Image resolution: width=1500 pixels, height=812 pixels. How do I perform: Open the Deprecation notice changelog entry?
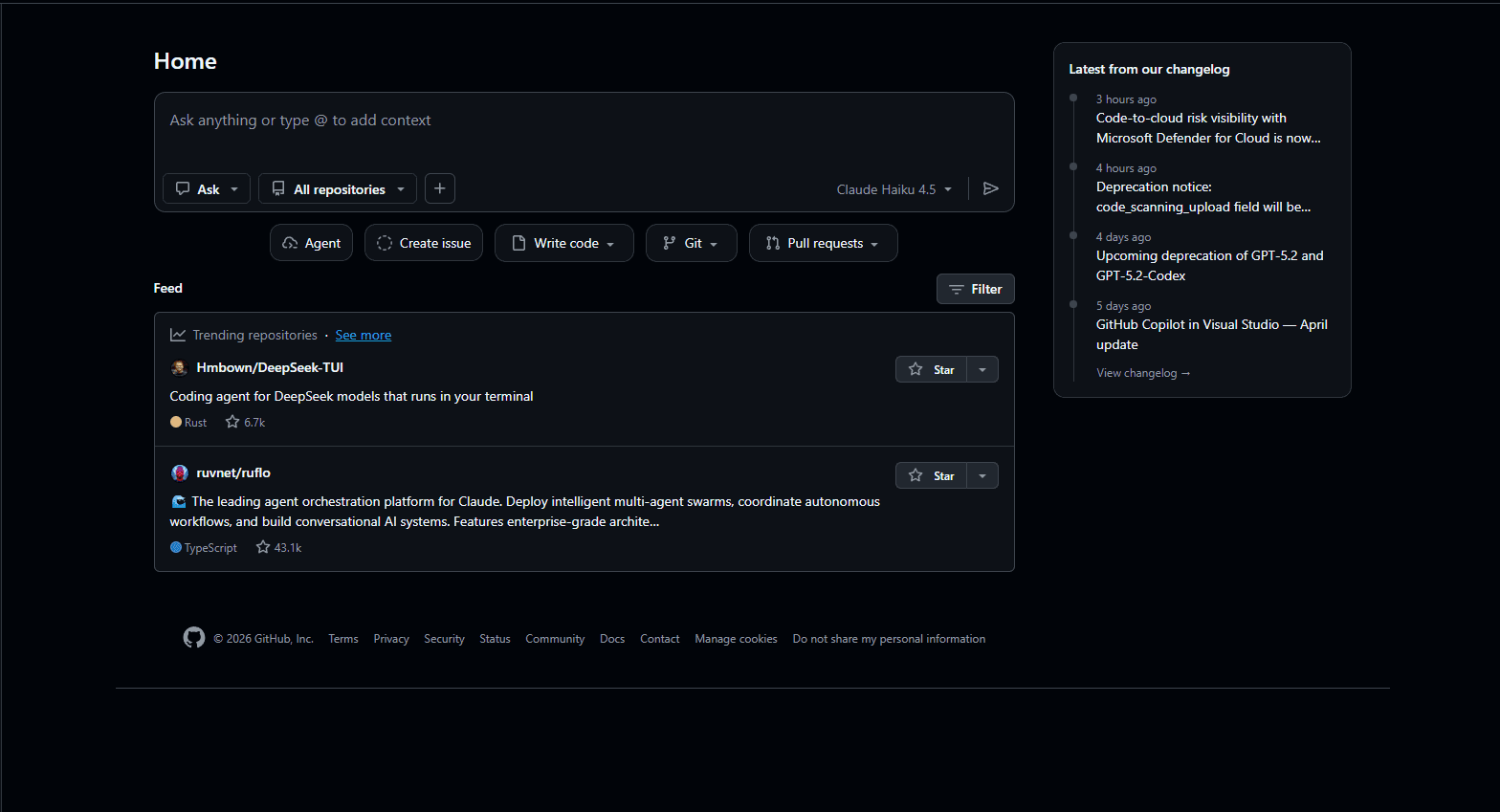coord(1203,197)
